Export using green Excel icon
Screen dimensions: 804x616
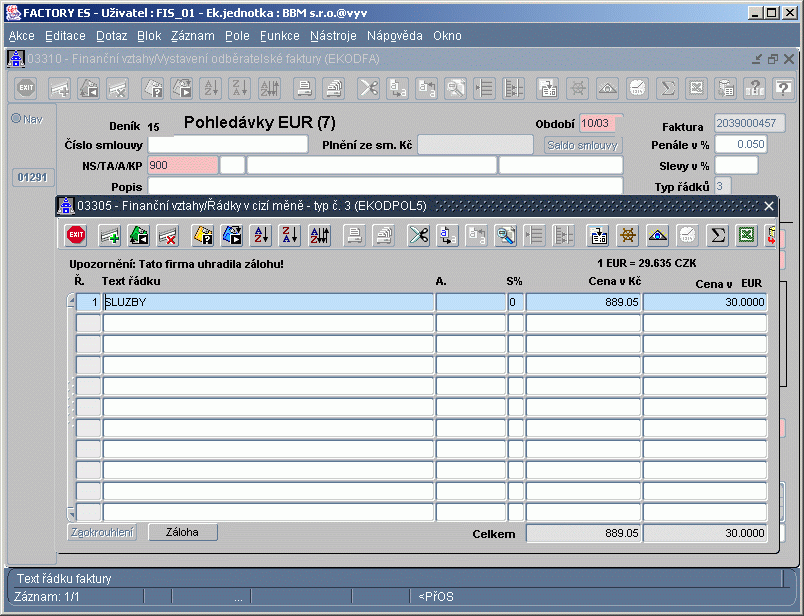tap(747, 236)
